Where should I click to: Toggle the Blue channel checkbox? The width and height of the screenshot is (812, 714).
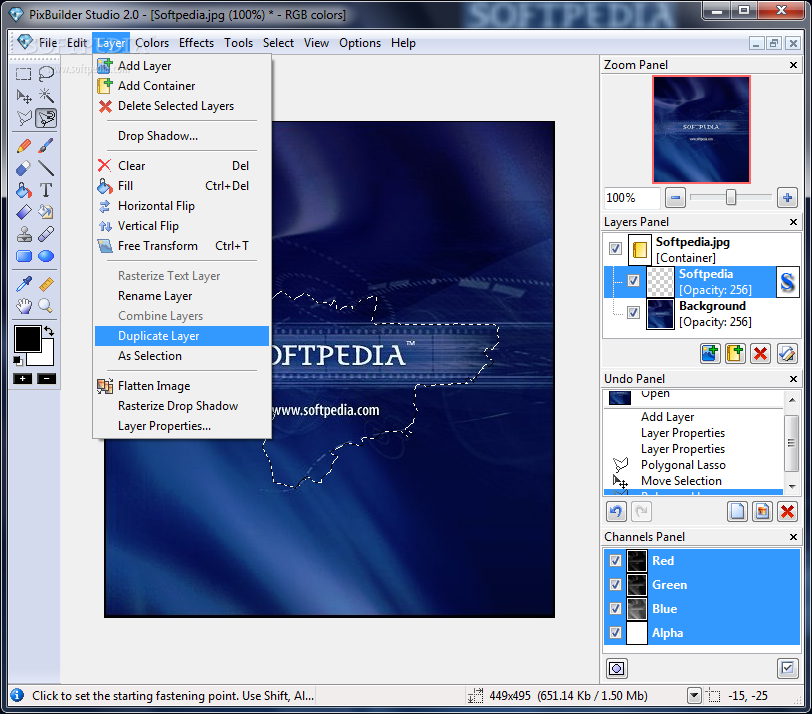tap(615, 608)
